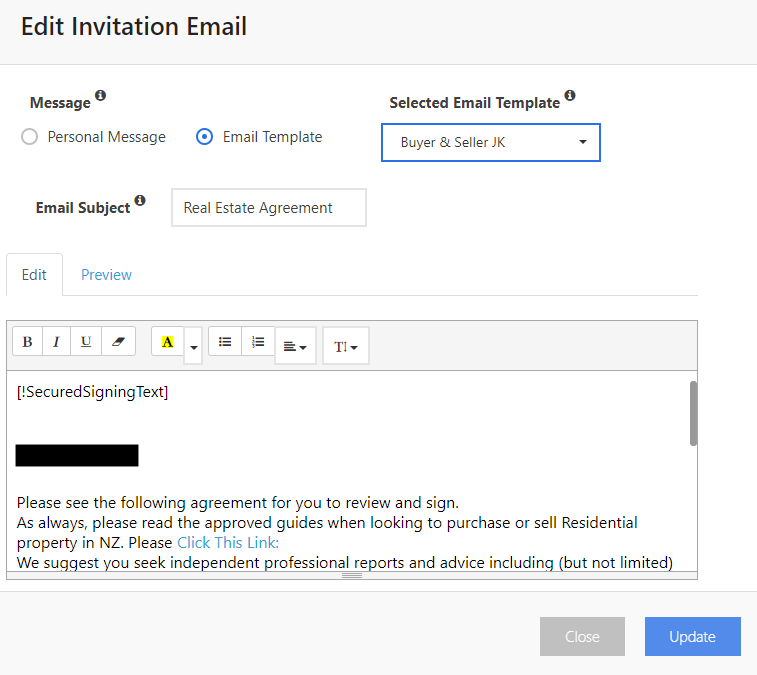Screen dimensions: 757x675
Task: Click info icon next to Email Subject
Action: click(x=140, y=201)
